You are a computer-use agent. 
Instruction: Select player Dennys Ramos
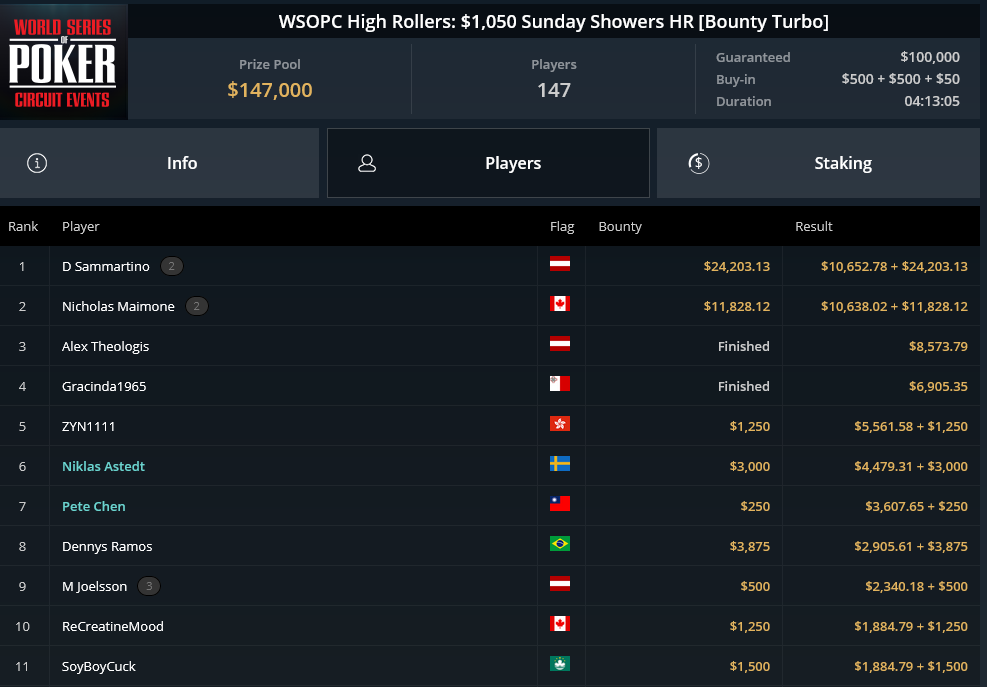coord(107,547)
